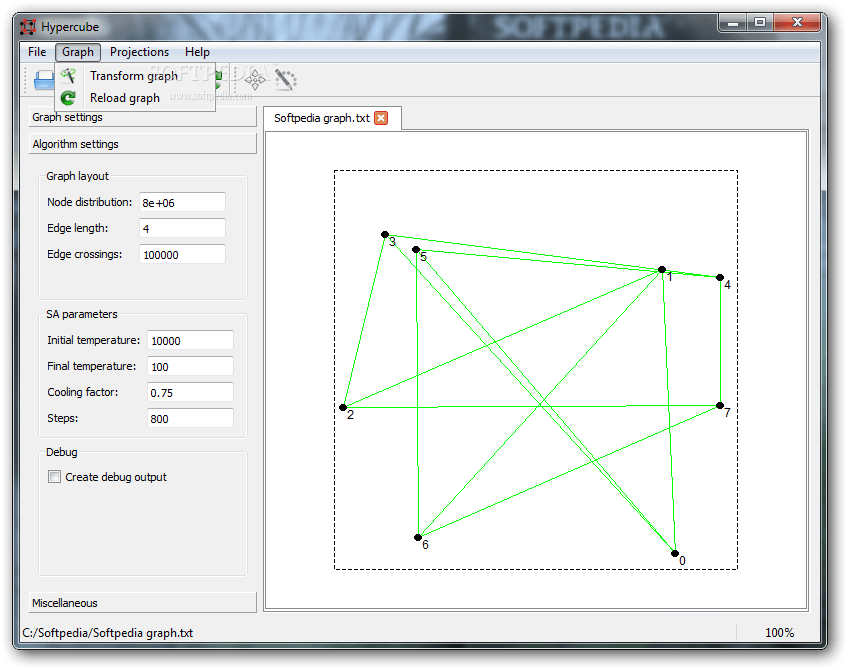Click the move/pan arrows toolbar icon
This screenshot has height=670, width=848.
coord(255,80)
